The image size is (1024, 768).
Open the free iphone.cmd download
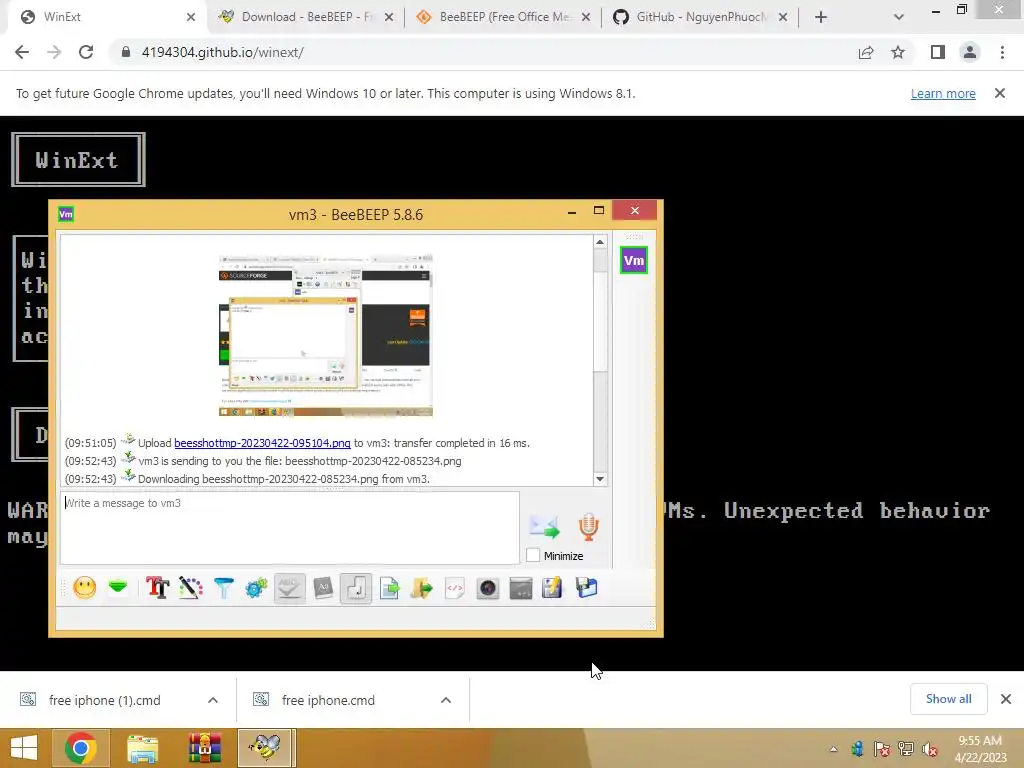pyautogui.click(x=328, y=700)
